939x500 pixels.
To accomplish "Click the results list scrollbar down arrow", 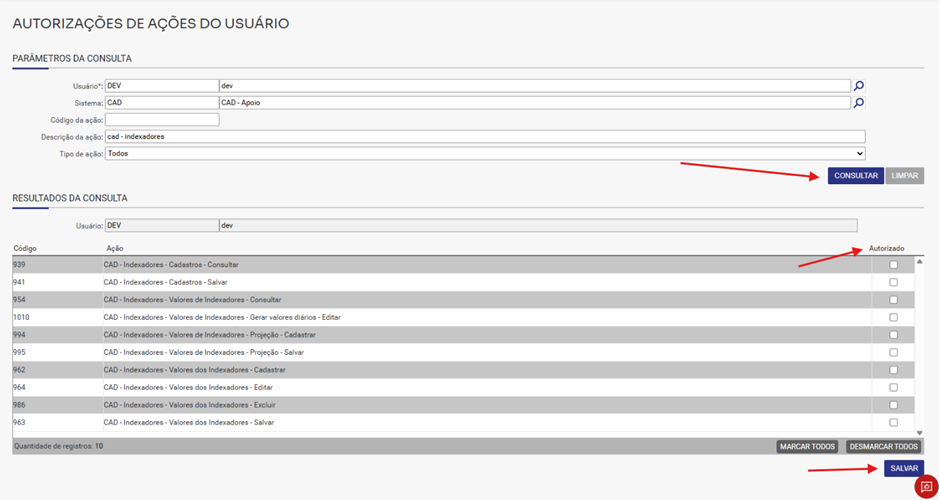I will click(919, 433).
